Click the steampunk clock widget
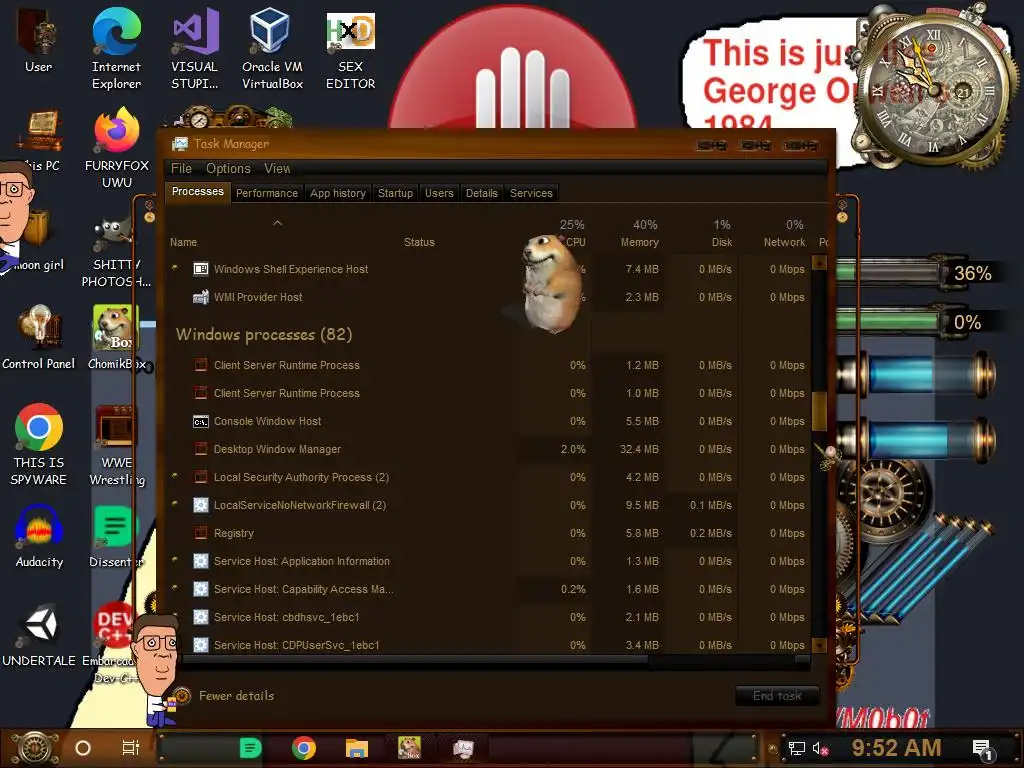The width and height of the screenshot is (1024, 768). click(x=931, y=88)
